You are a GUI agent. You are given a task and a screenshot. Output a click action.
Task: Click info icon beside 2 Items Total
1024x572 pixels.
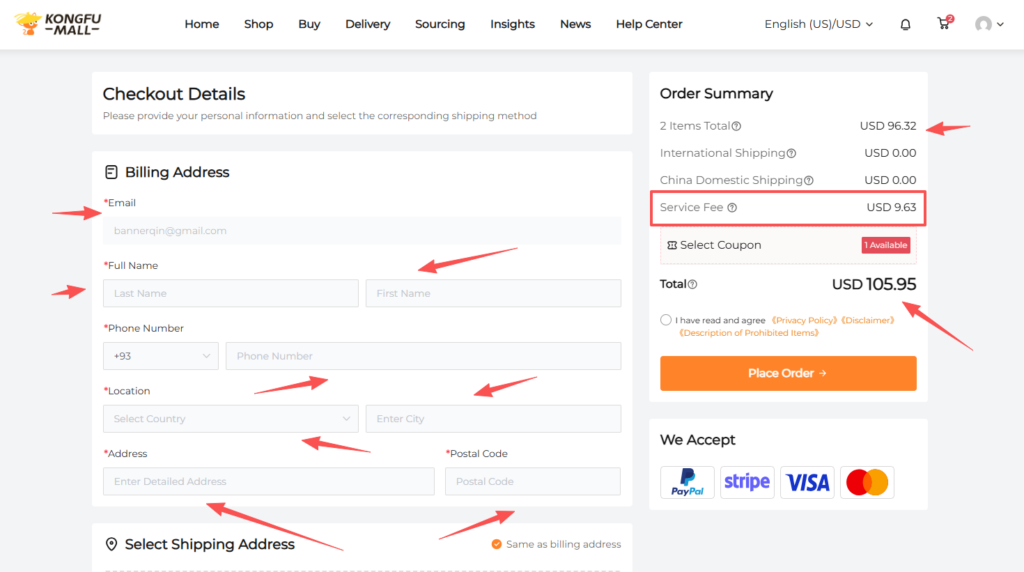coord(736,127)
